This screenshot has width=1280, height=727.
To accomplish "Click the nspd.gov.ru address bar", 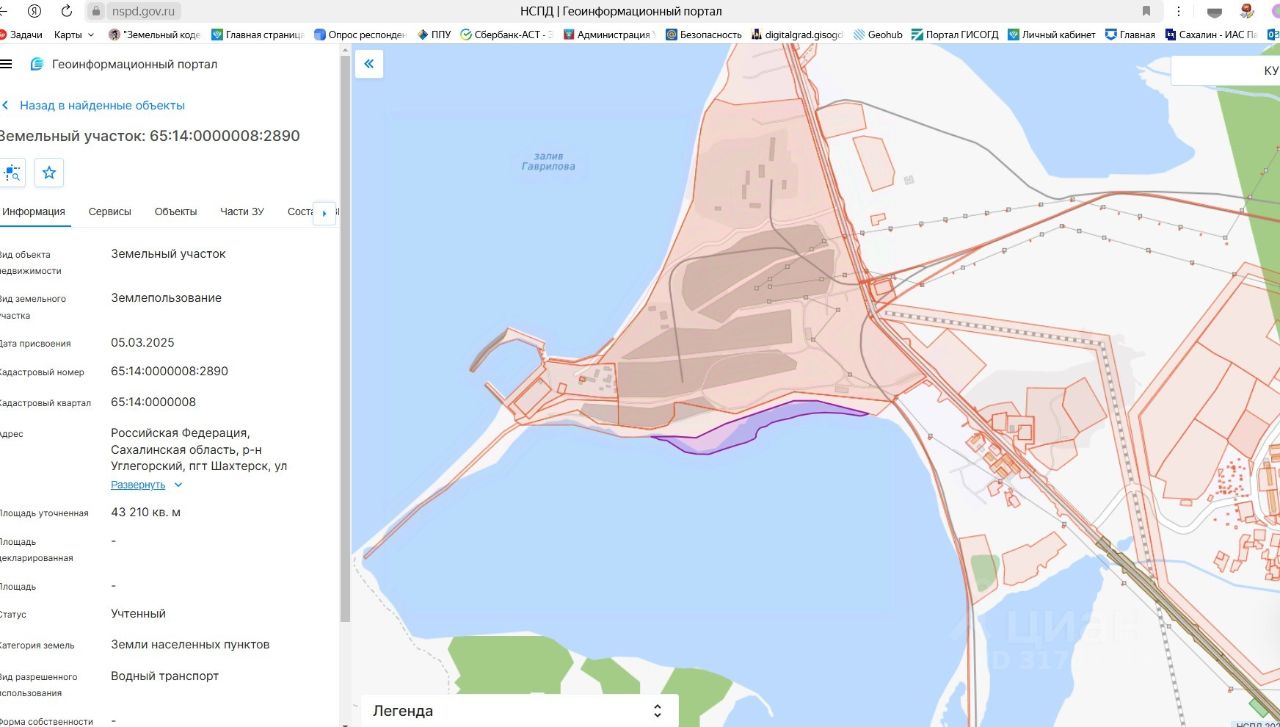I will pos(145,11).
